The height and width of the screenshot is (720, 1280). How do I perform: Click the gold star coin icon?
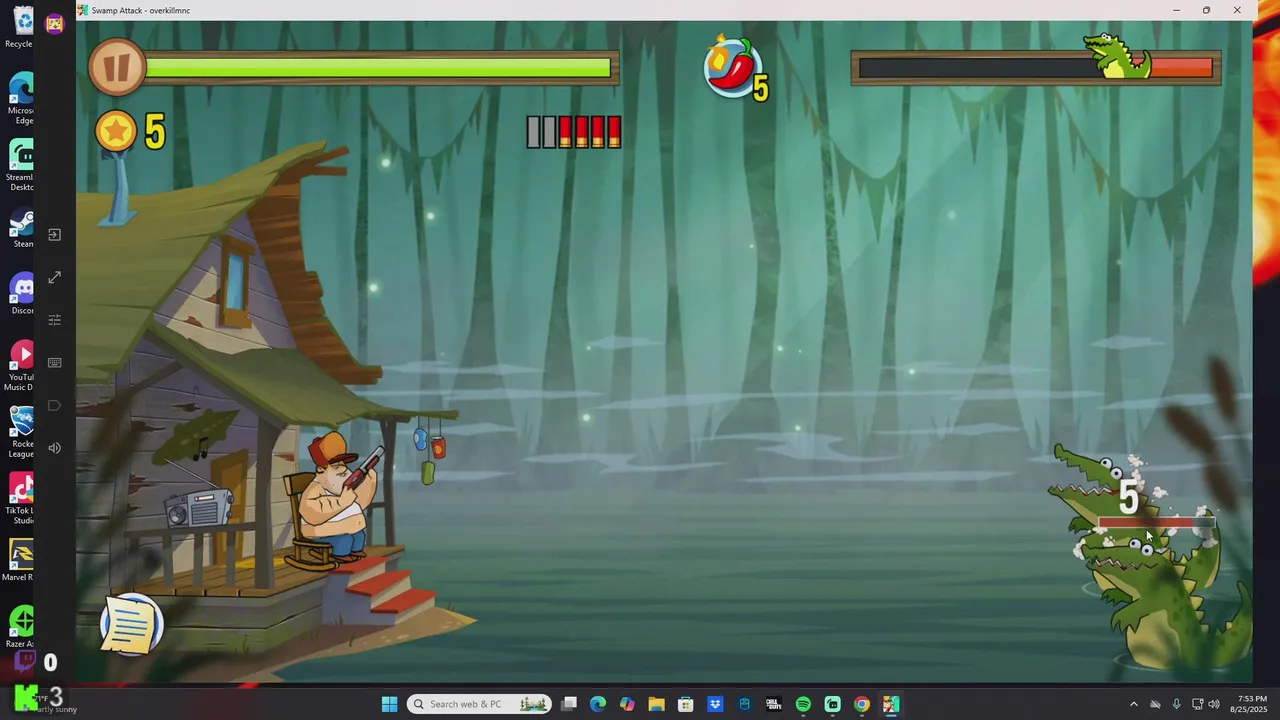(116, 131)
